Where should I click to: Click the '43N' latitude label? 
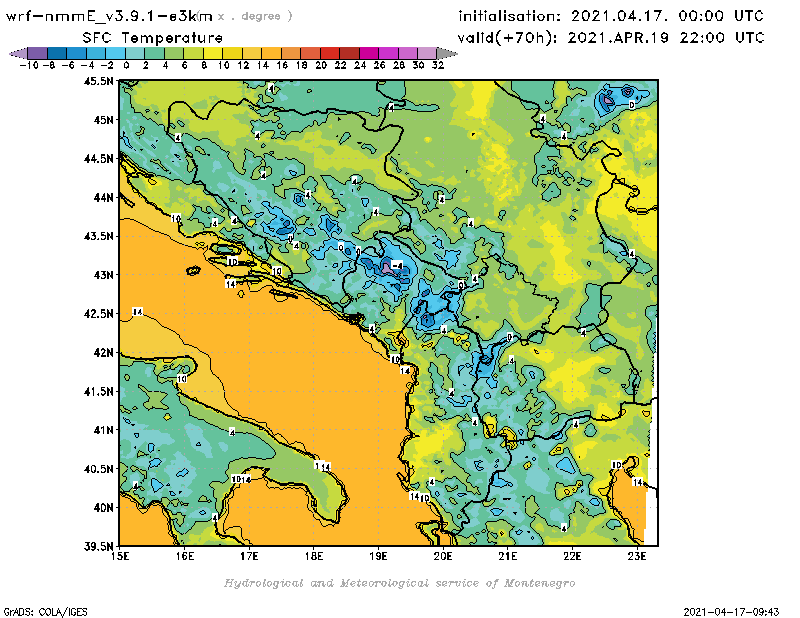(x=103, y=275)
